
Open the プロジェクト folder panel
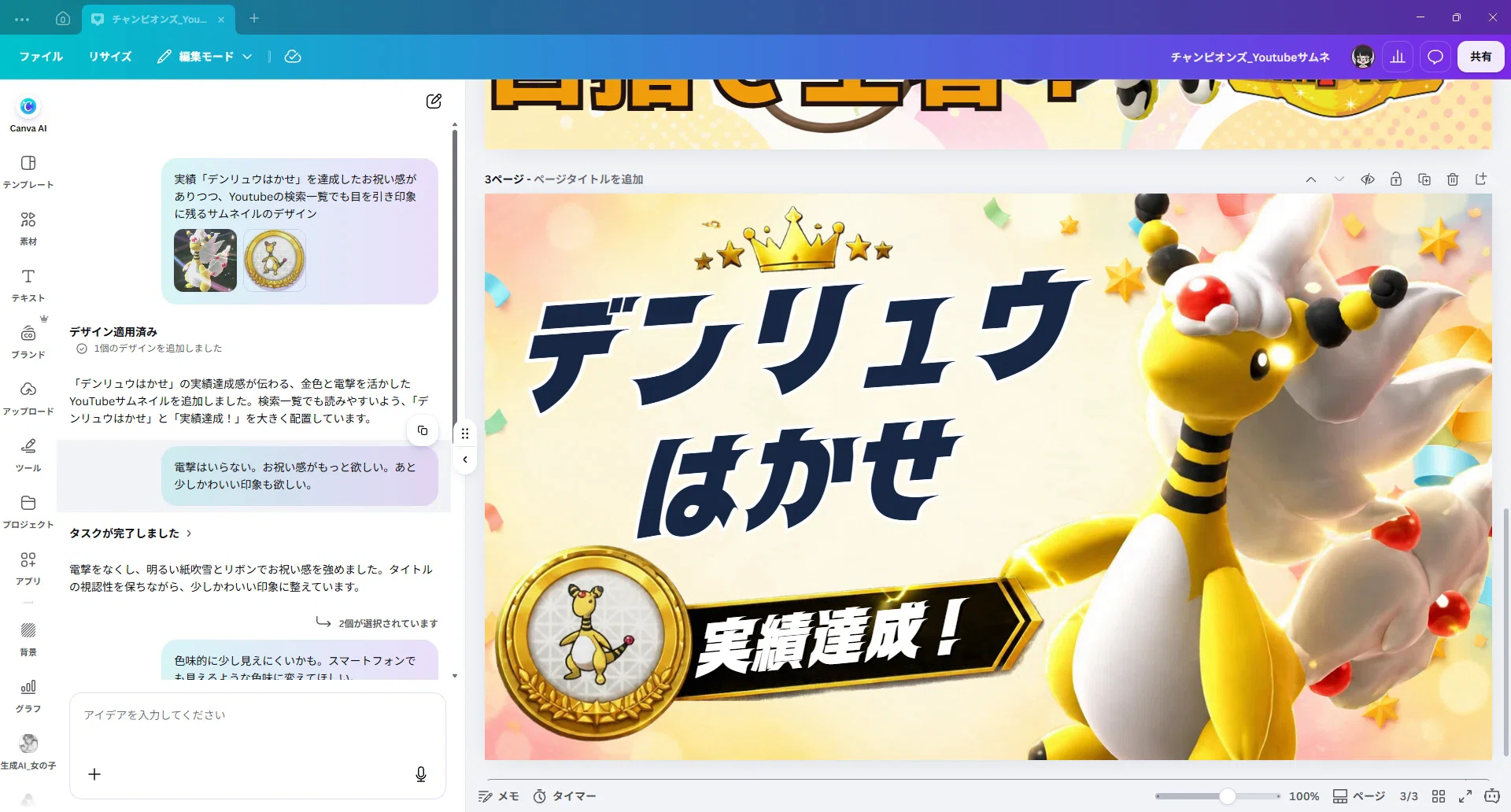(x=28, y=511)
